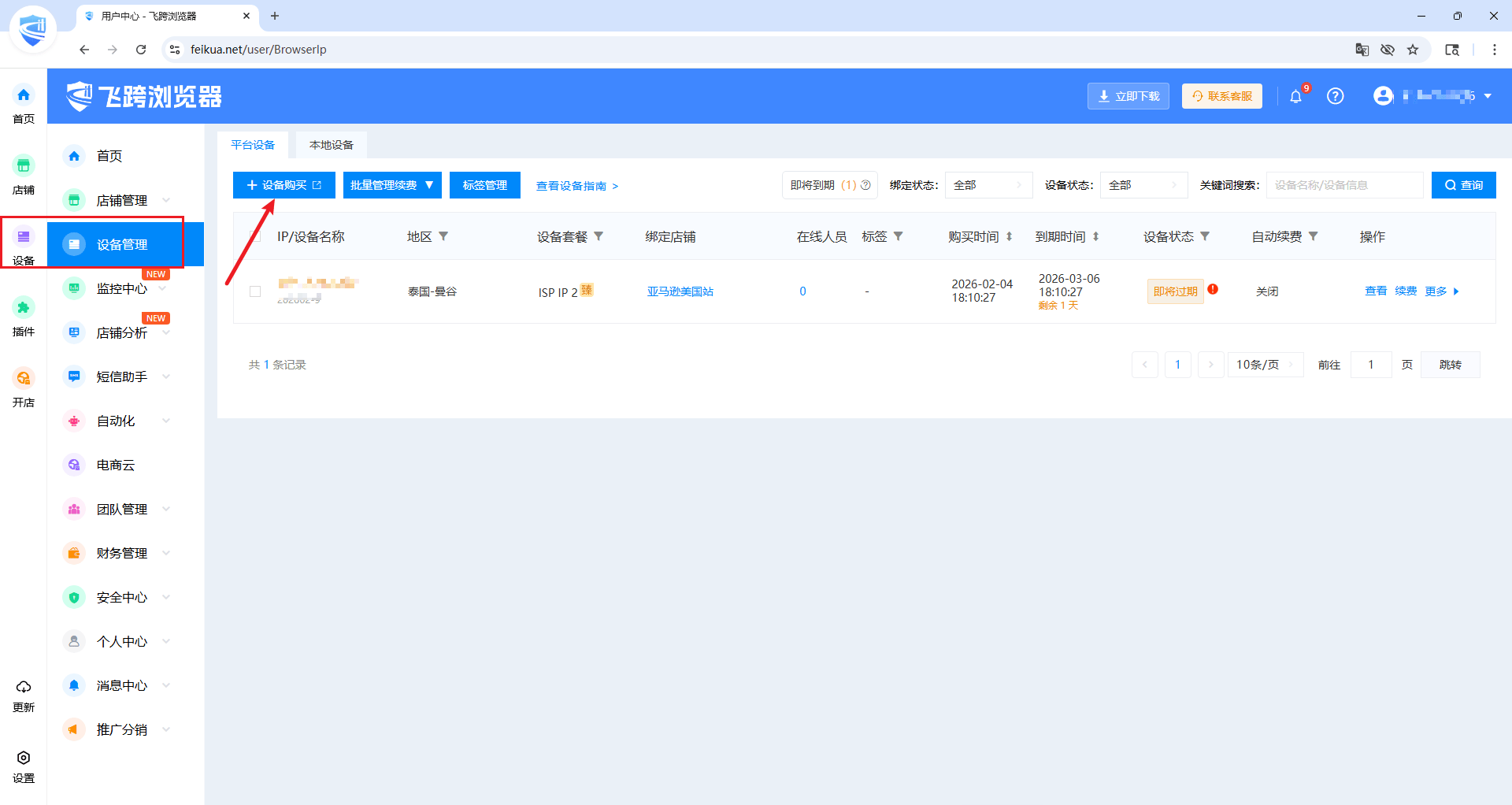Switch to the 本地设备 tab
The width and height of the screenshot is (1512, 805).
tap(332, 145)
